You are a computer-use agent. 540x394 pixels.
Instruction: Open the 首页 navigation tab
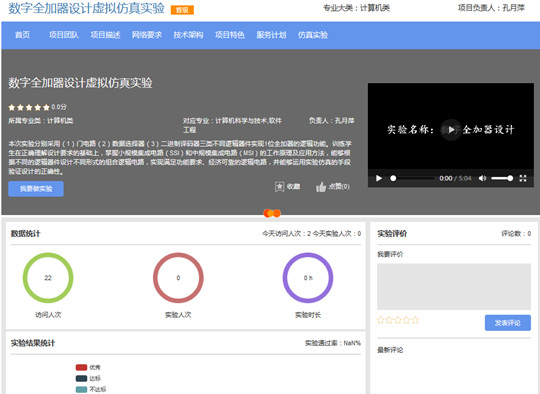click(22, 35)
